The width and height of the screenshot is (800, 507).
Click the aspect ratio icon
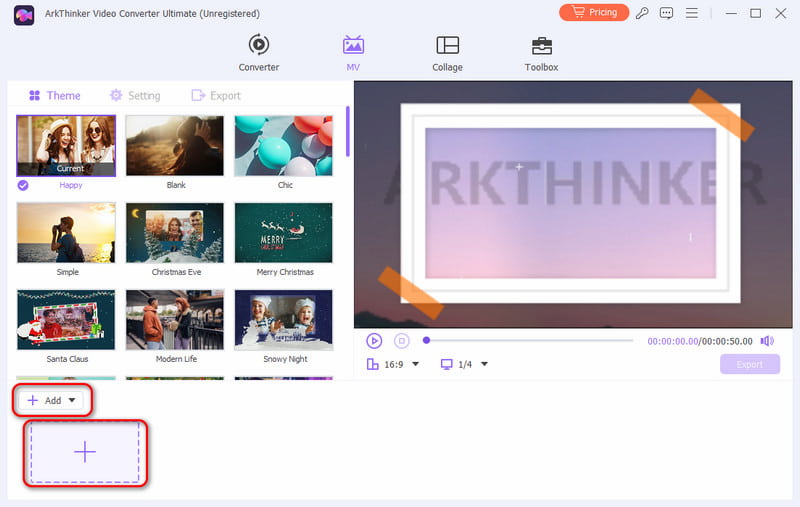tap(373, 364)
